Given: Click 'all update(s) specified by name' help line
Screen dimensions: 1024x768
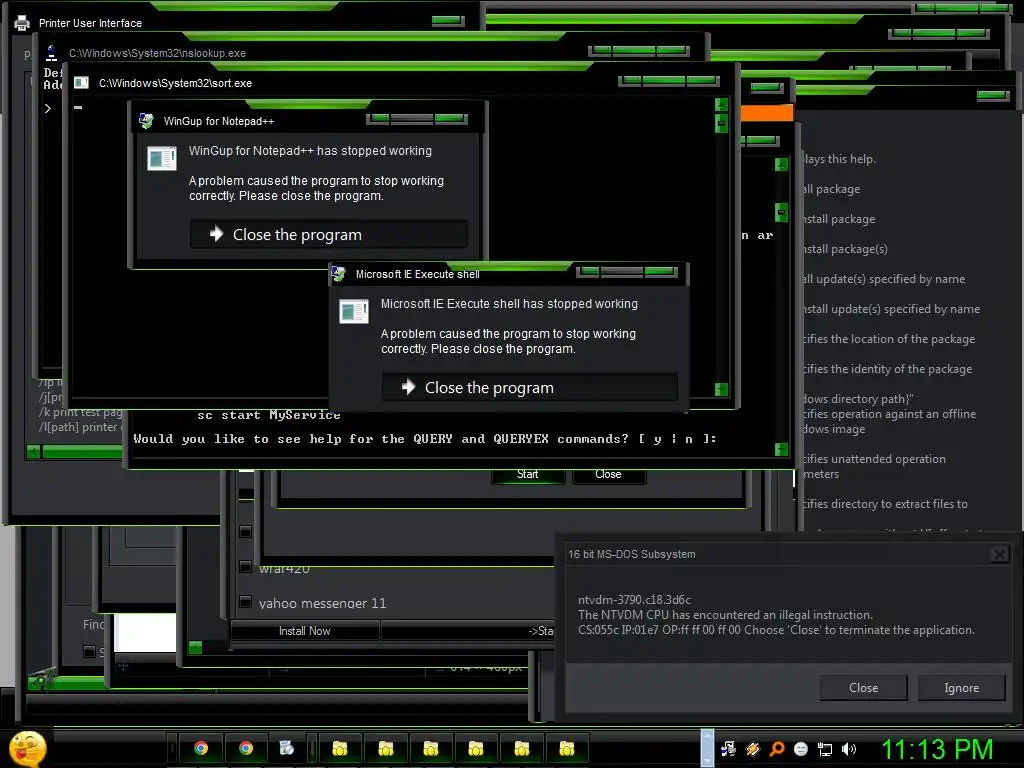Looking at the screenshot, I should [x=884, y=280].
